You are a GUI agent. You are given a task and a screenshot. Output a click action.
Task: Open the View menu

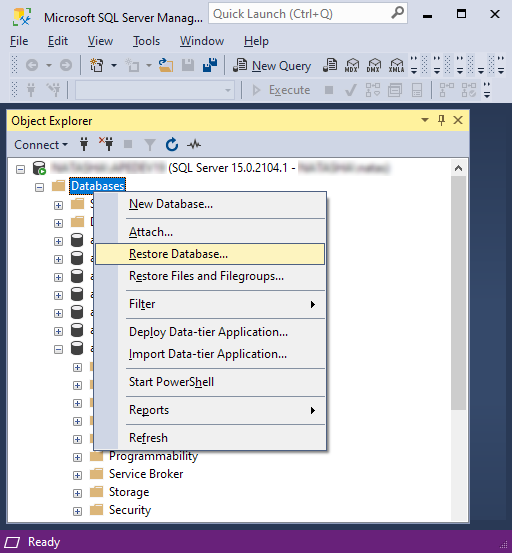tap(100, 41)
